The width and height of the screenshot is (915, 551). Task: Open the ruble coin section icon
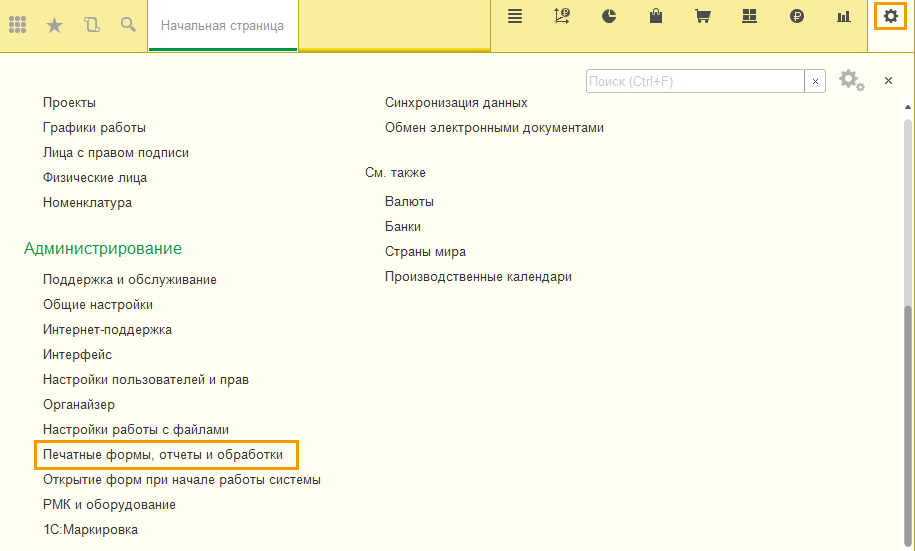(x=797, y=16)
